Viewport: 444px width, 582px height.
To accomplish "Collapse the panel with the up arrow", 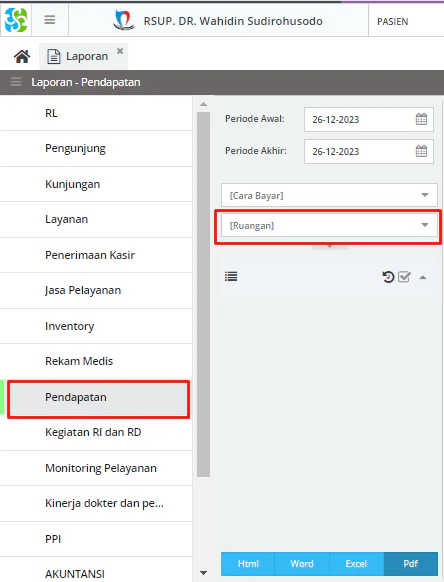I will click(x=423, y=277).
